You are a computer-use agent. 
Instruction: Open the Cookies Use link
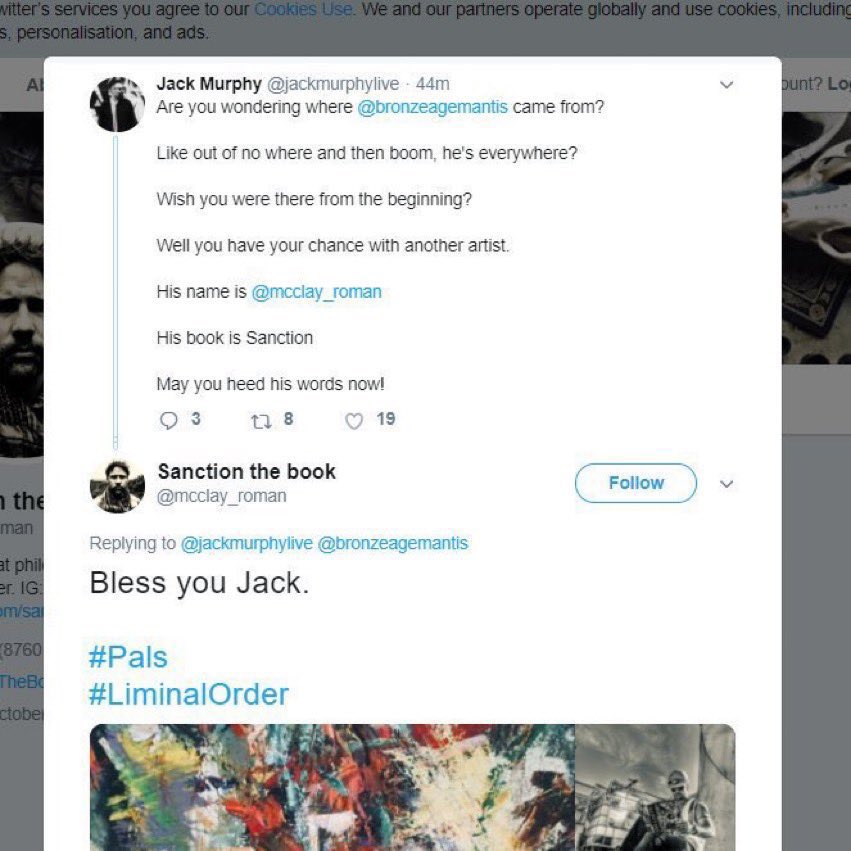[x=303, y=9]
